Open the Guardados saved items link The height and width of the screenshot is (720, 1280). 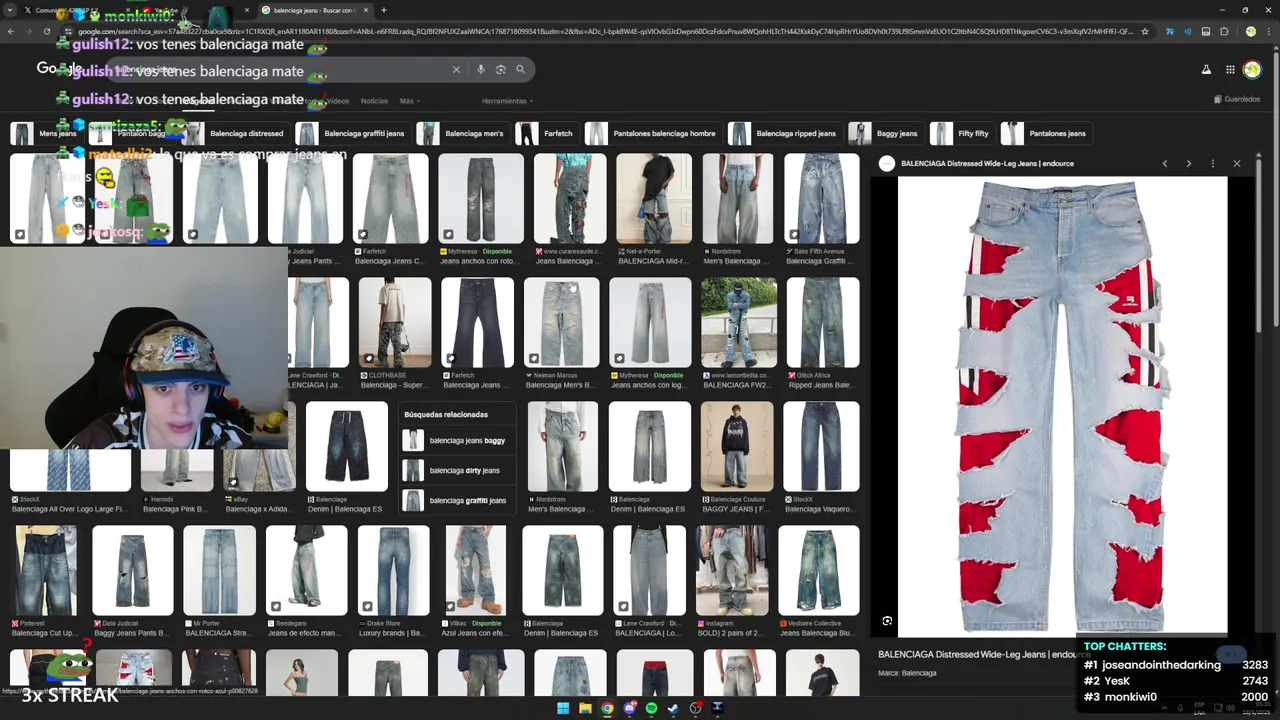click(x=1237, y=99)
